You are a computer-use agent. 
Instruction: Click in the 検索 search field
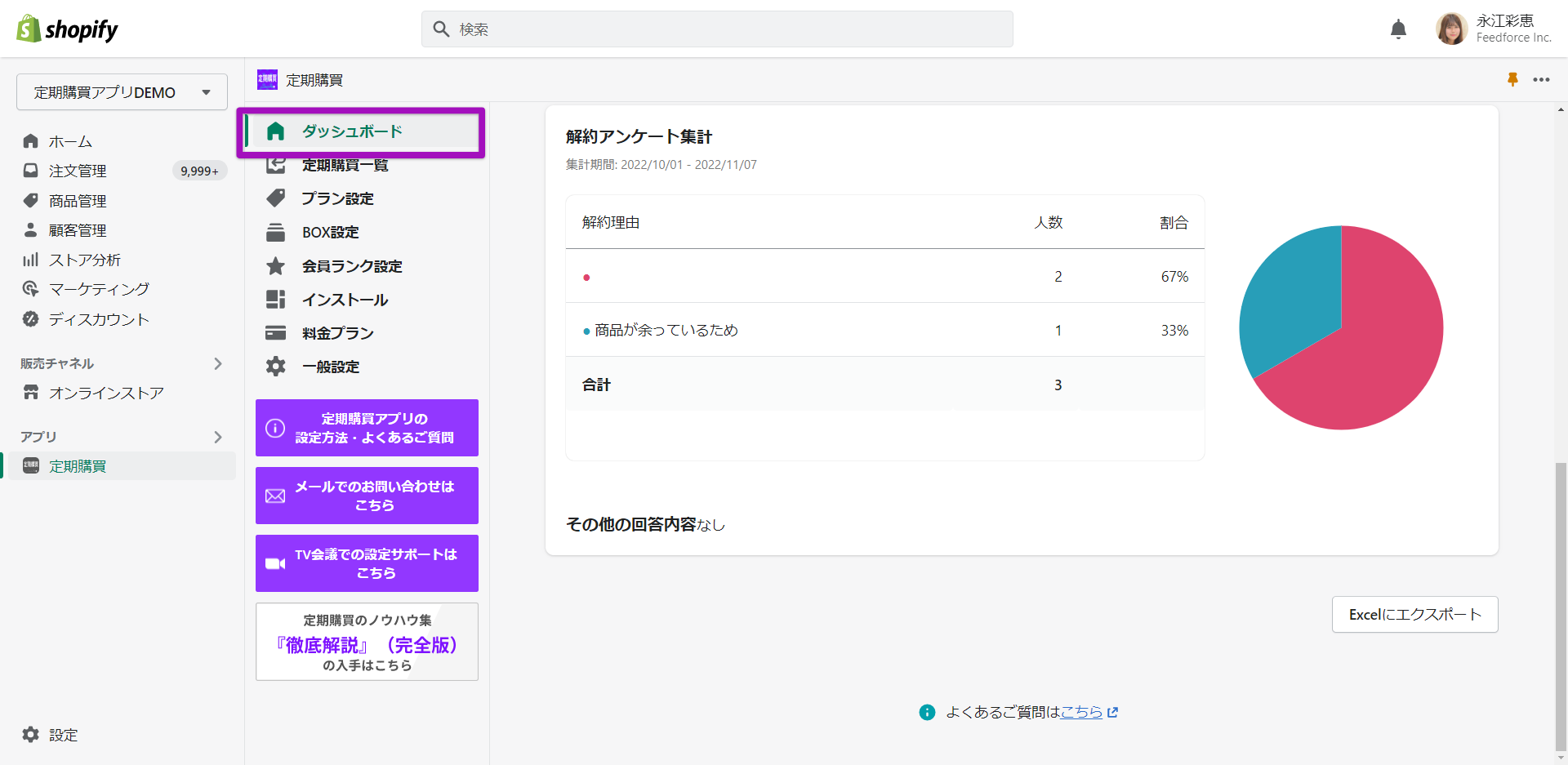(x=717, y=29)
